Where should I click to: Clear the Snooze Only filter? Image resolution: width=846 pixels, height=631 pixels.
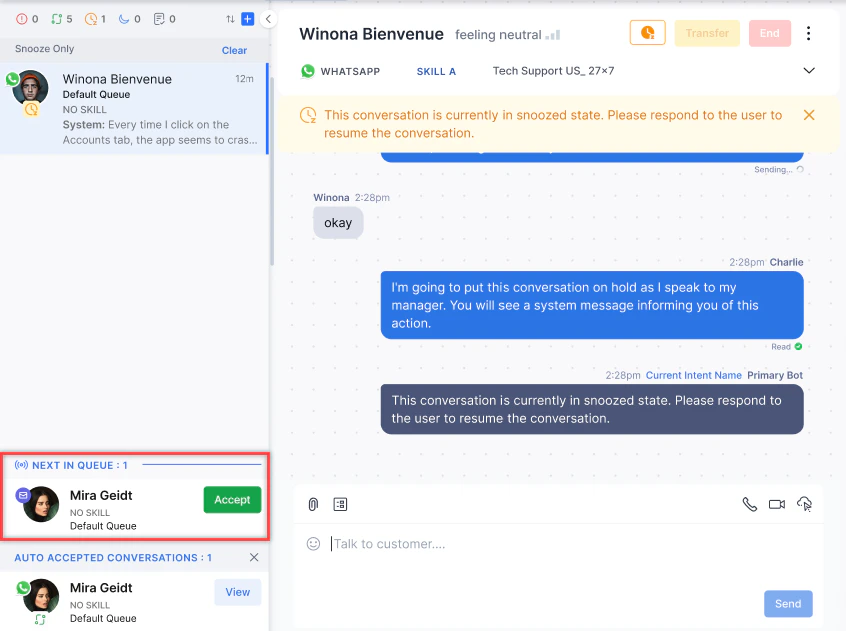[x=234, y=50]
